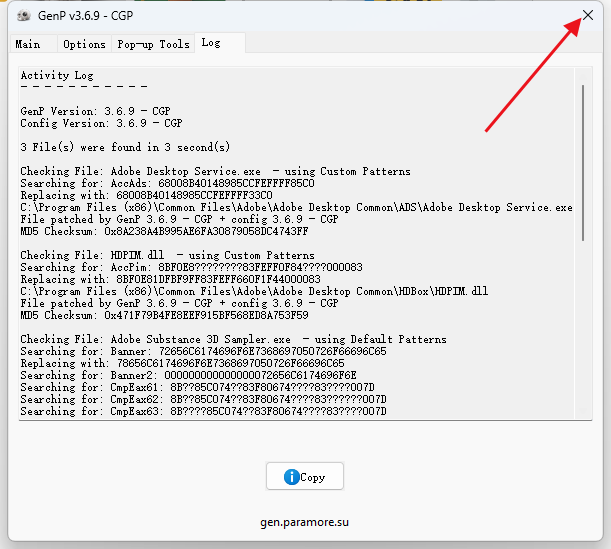The width and height of the screenshot is (611, 549).
Task: Click 'Searching for: Banner2' line
Action: click(188, 376)
